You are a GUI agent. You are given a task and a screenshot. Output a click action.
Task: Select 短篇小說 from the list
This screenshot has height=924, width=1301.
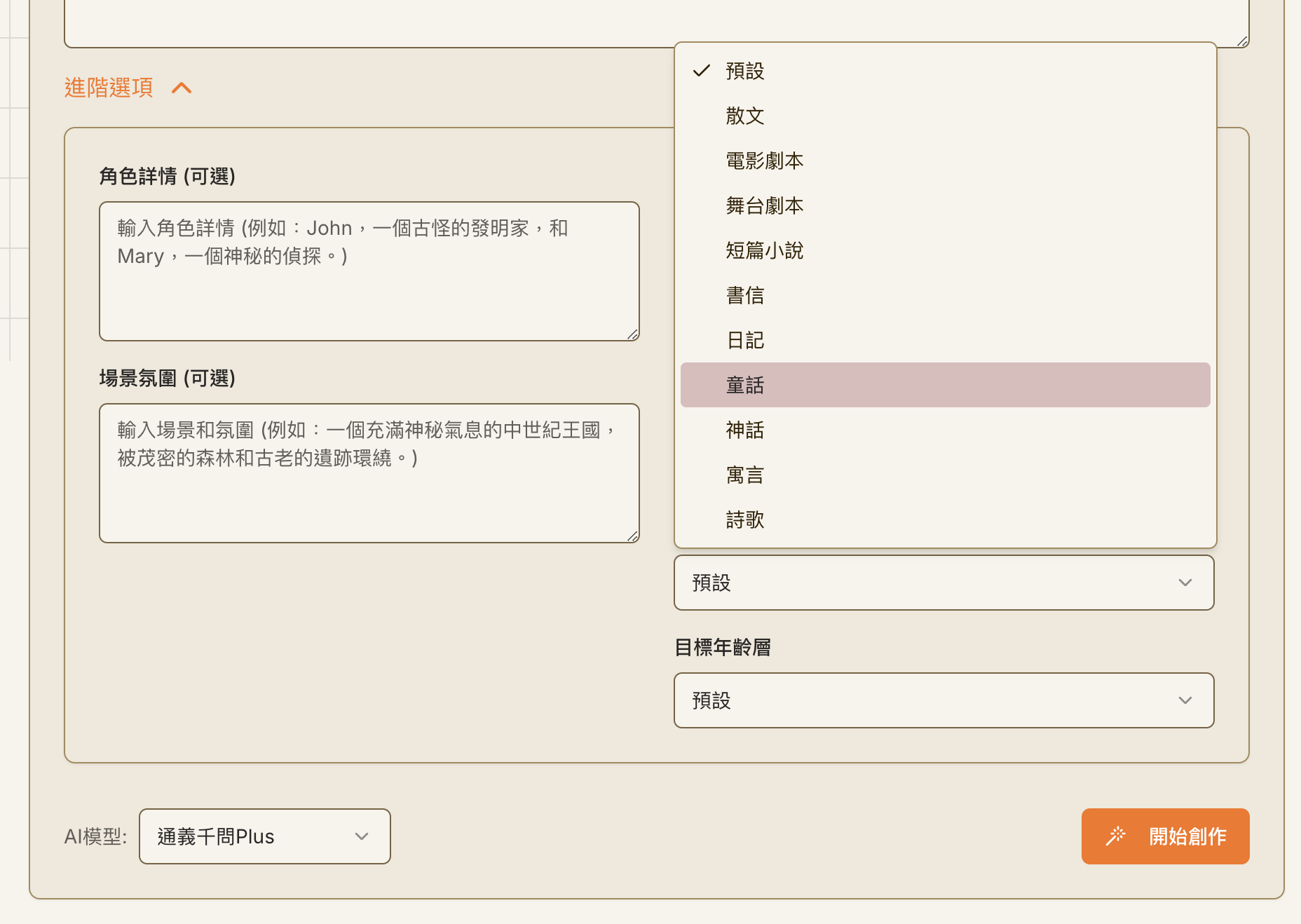tap(945, 250)
